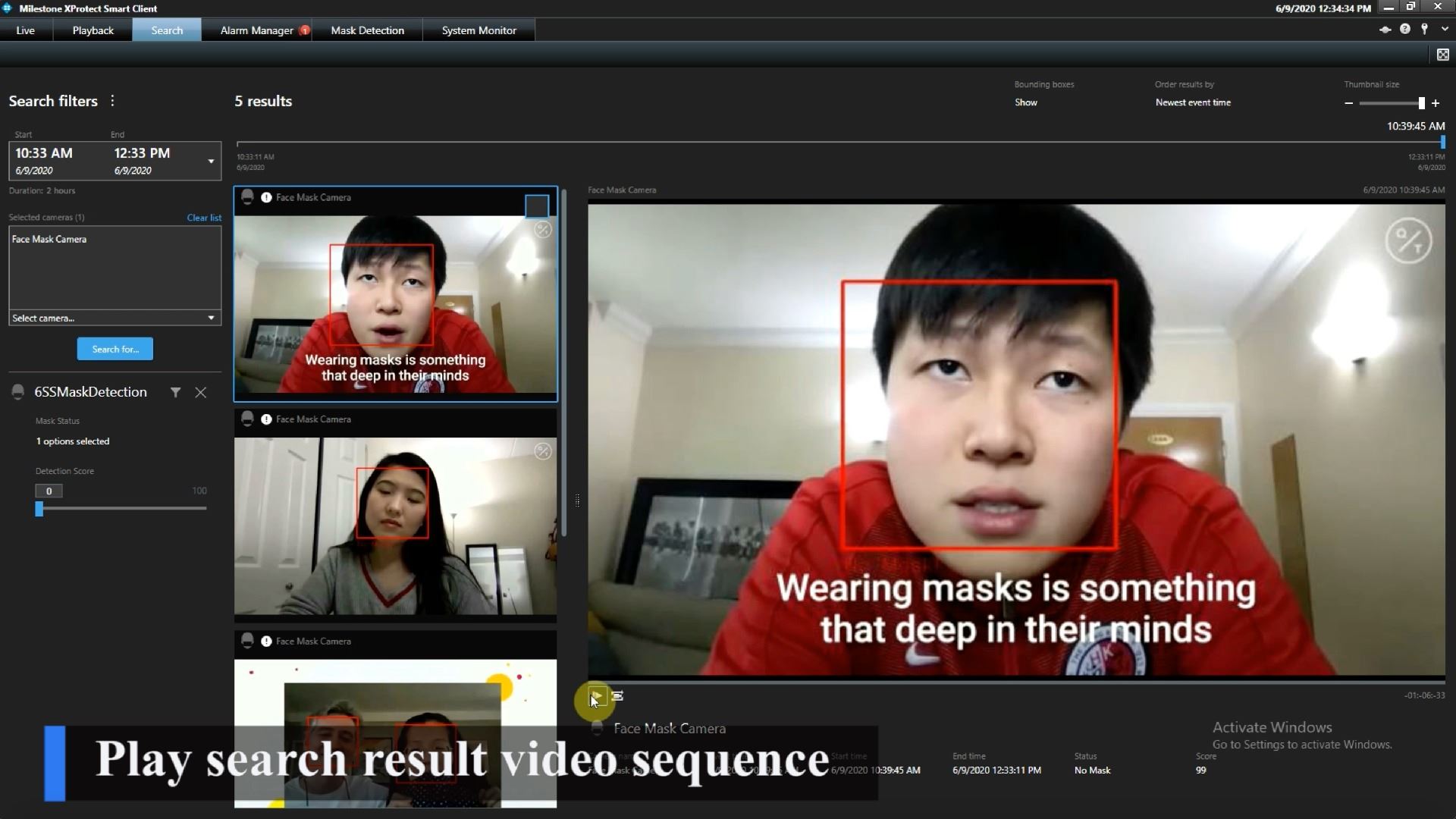Click the results list vertical scrollbar
The image size is (1456, 819).
tap(563, 362)
